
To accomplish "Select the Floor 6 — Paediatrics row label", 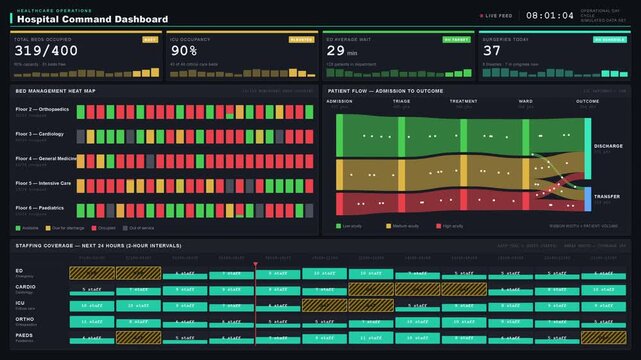I will [x=40, y=208].
